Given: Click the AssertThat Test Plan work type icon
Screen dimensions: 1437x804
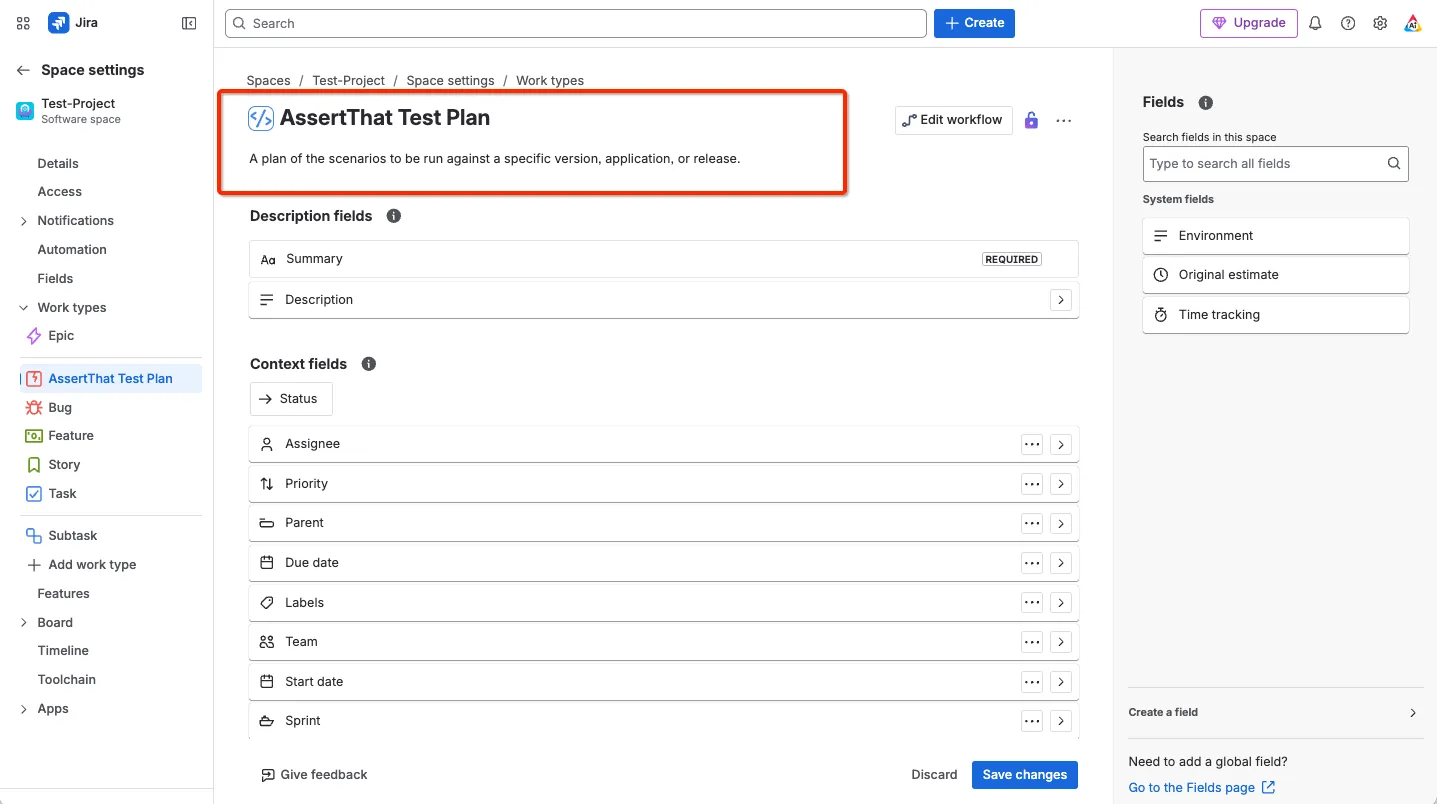Looking at the screenshot, I should click(261, 118).
